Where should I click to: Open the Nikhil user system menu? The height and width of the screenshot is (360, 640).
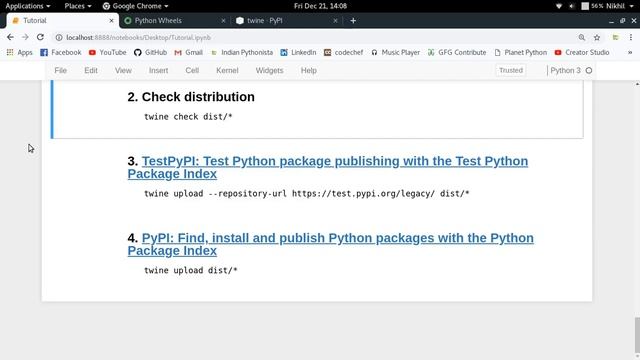[x=620, y=6]
